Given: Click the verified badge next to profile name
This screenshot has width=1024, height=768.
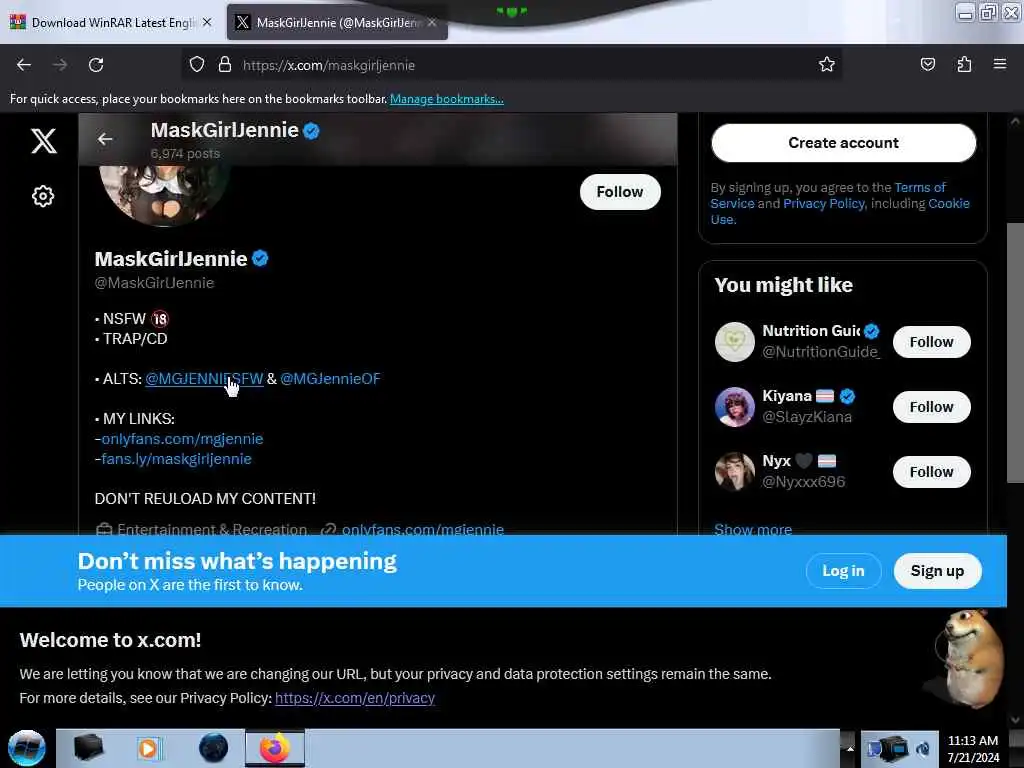Looking at the screenshot, I should tap(260, 259).
